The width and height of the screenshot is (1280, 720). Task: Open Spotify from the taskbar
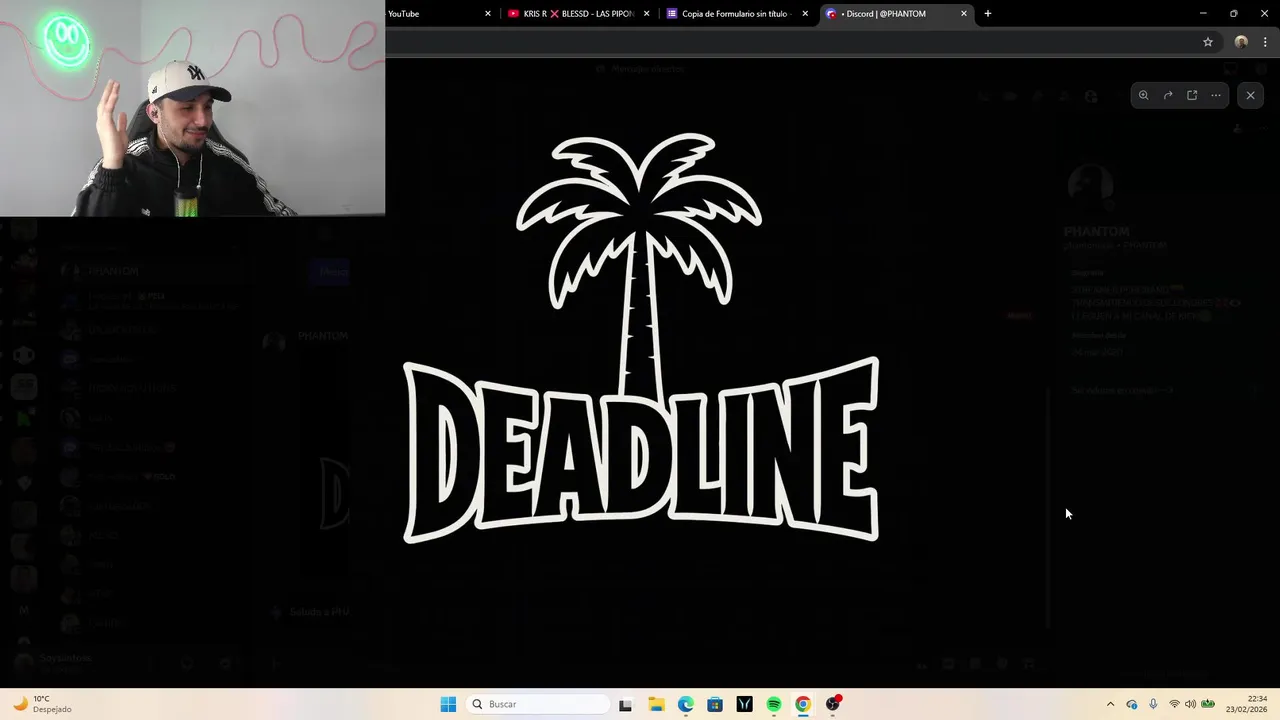pyautogui.click(x=774, y=704)
